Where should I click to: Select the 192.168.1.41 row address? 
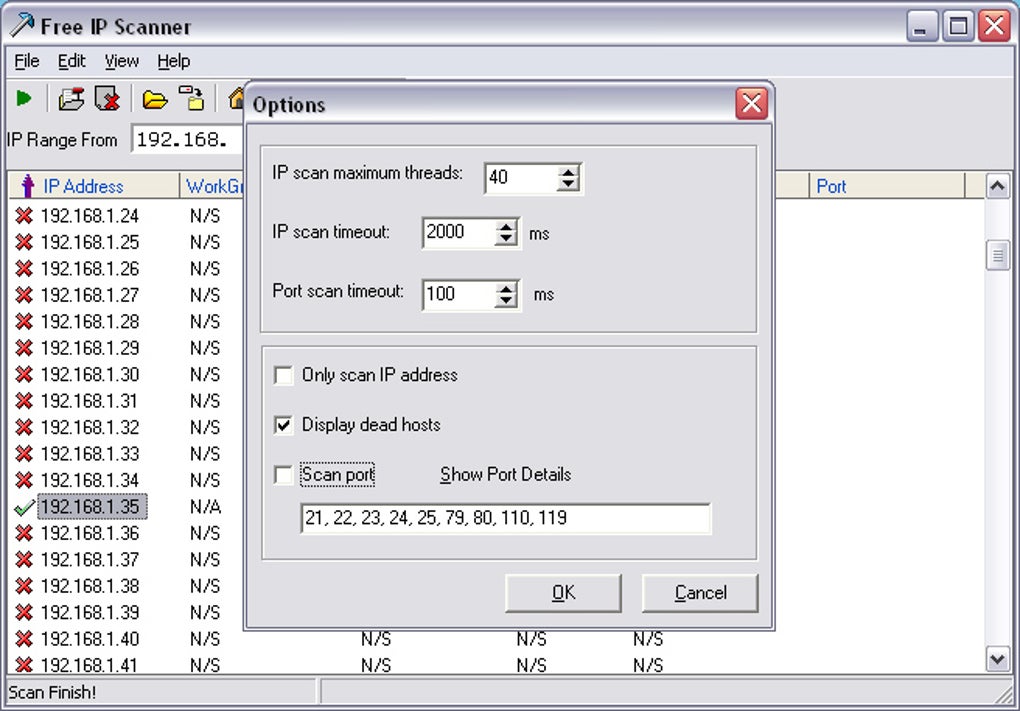tap(89, 665)
